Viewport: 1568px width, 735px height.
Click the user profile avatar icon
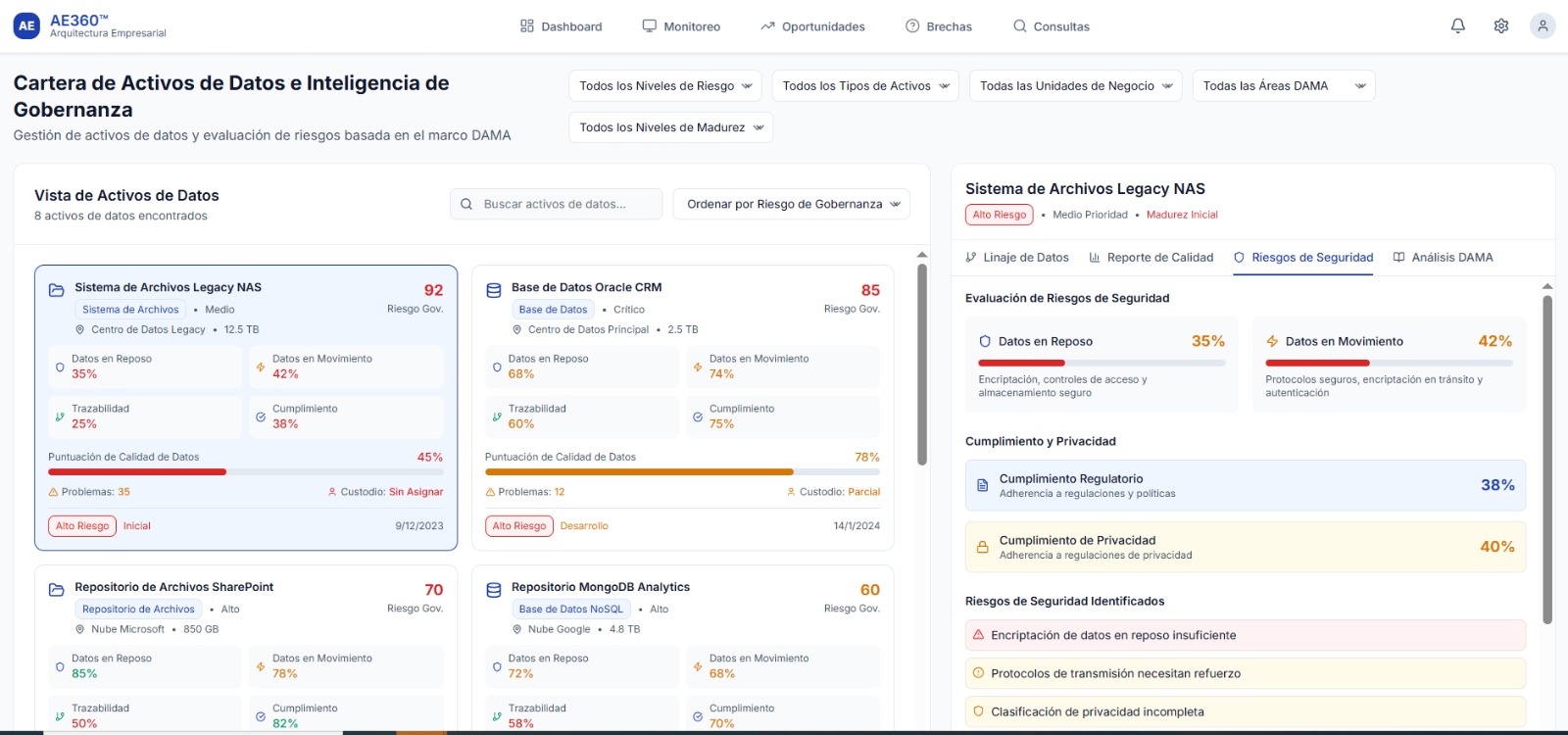coord(1543,26)
